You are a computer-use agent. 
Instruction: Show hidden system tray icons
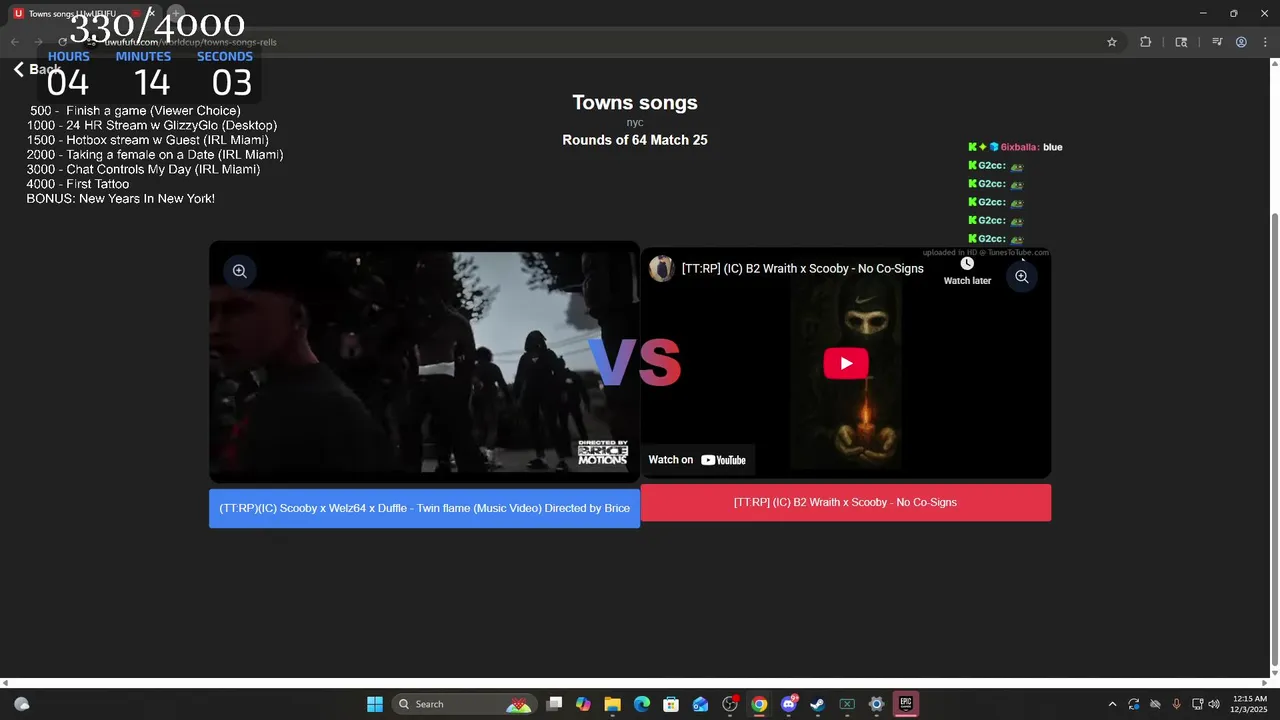pos(1112,704)
